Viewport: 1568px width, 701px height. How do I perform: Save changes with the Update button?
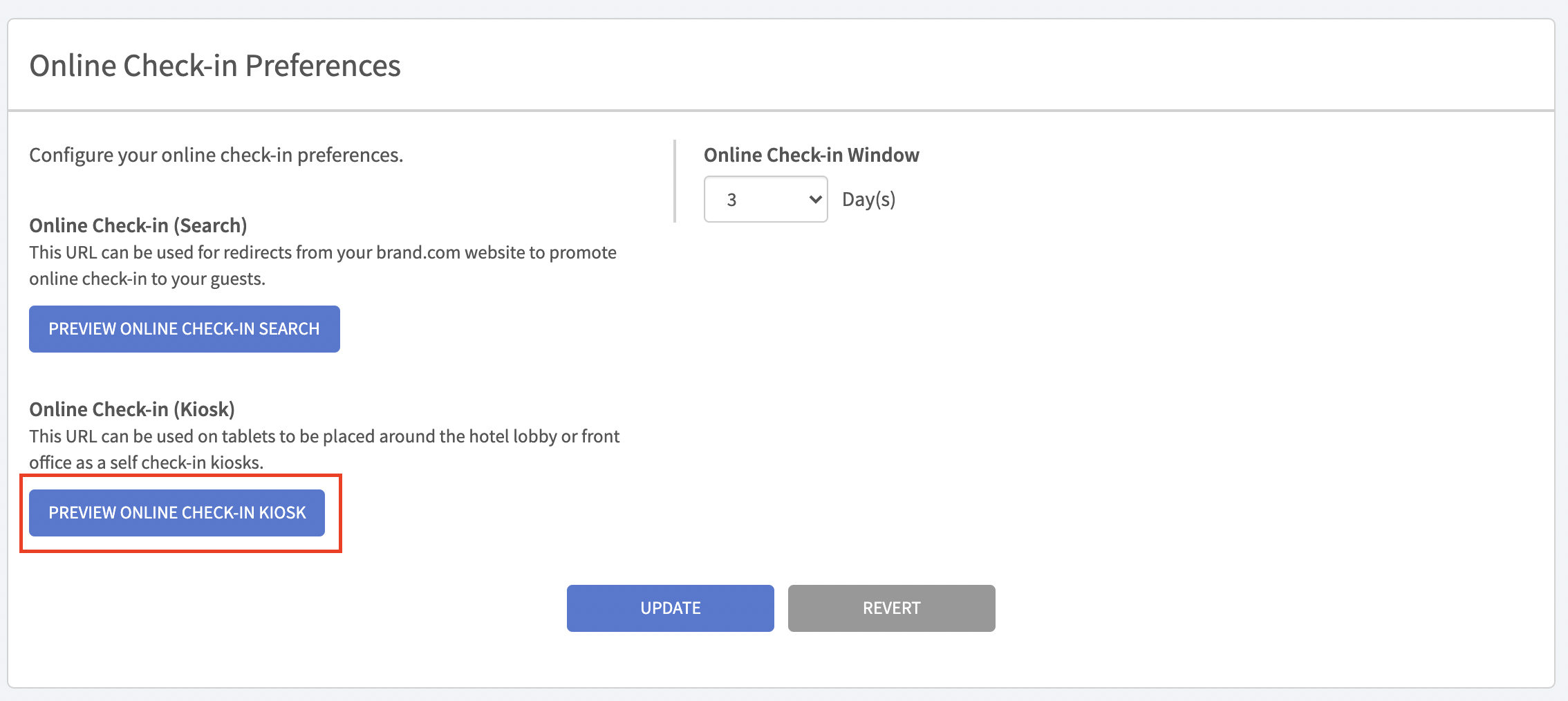click(x=670, y=608)
